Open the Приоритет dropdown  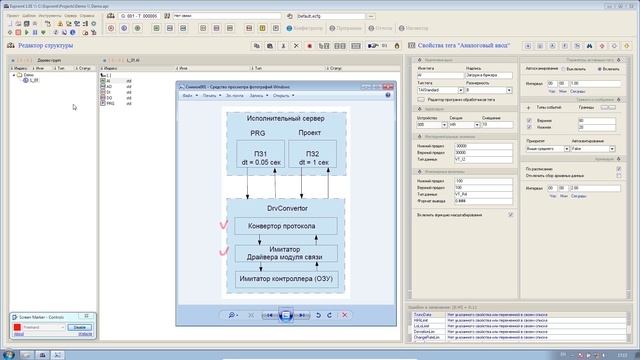point(567,149)
